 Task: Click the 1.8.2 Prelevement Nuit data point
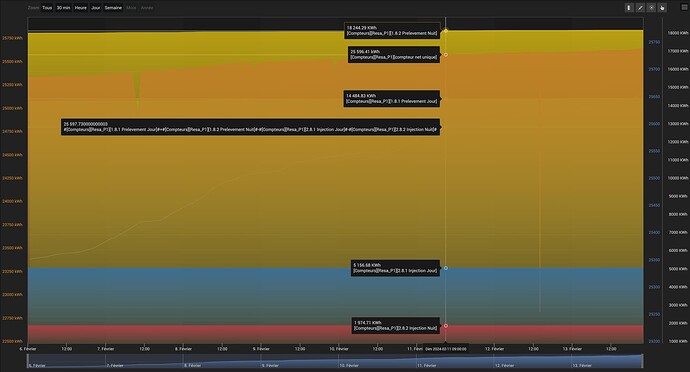coord(446,31)
